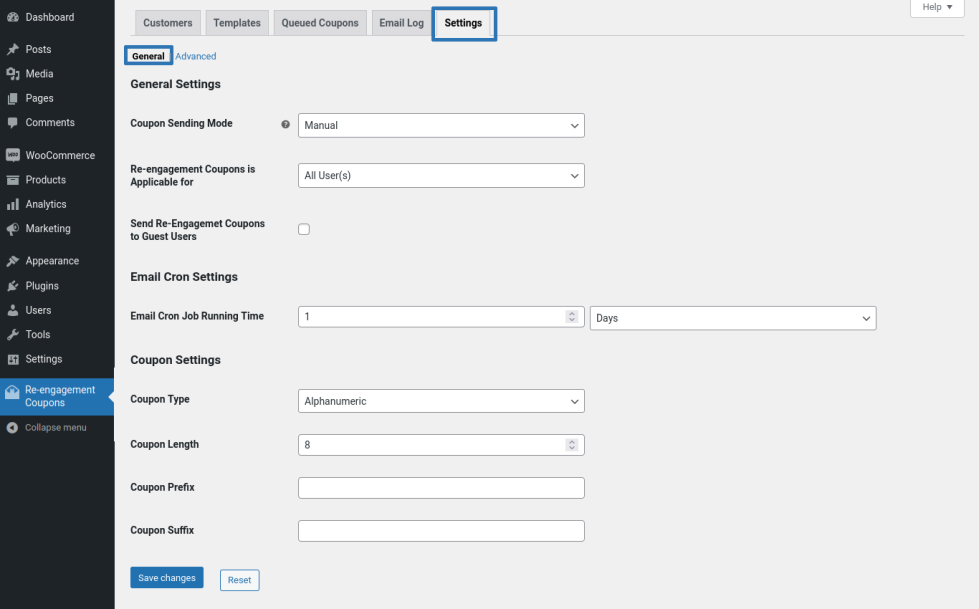This screenshot has height=609, width=979.
Task: Click the Save changes button
Action: click(x=166, y=578)
